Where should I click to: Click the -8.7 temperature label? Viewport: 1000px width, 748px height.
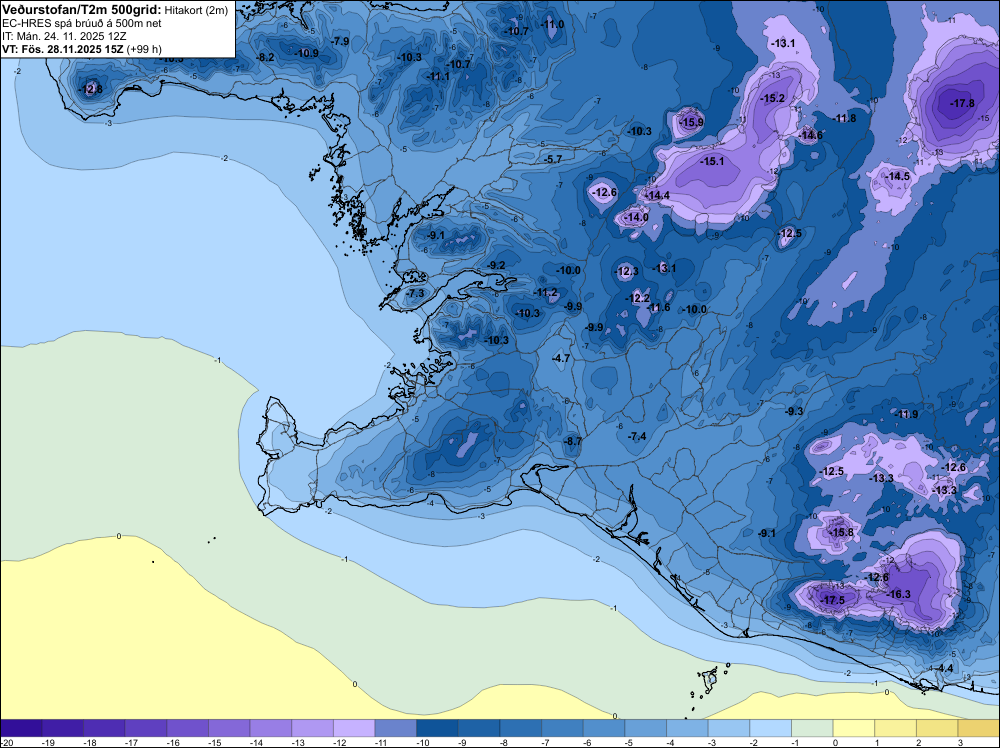(x=573, y=441)
